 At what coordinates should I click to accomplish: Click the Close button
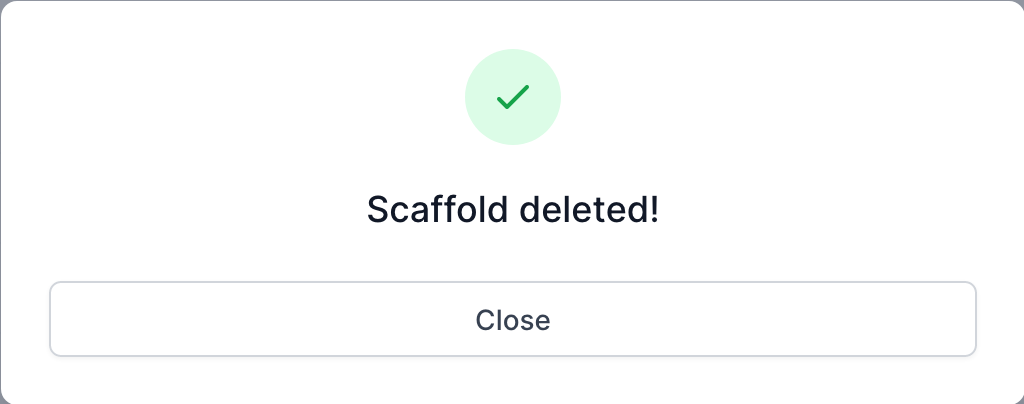pyautogui.click(x=513, y=319)
